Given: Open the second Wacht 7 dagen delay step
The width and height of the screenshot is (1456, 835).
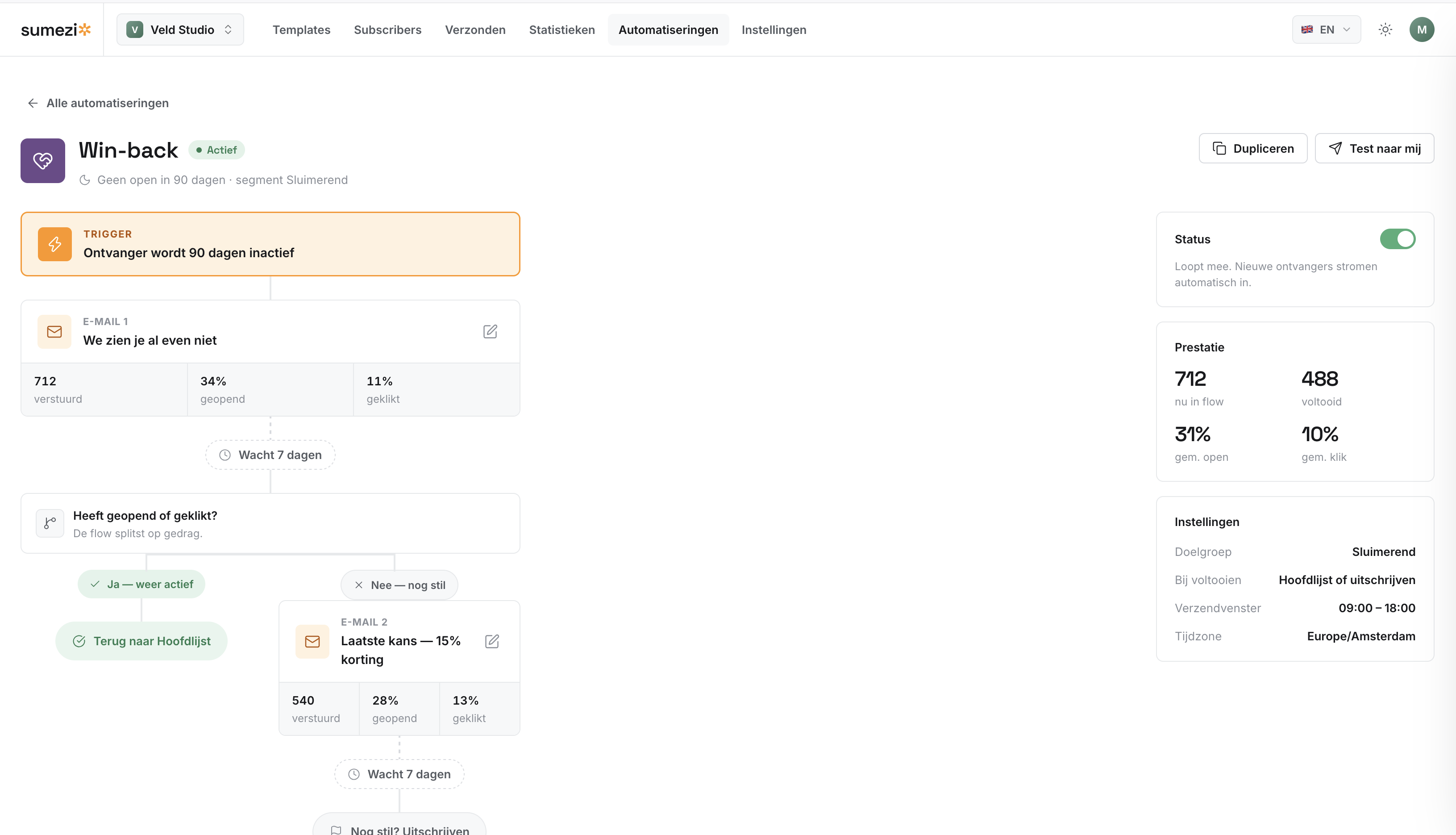Looking at the screenshot, I should [x=399, y=774].
